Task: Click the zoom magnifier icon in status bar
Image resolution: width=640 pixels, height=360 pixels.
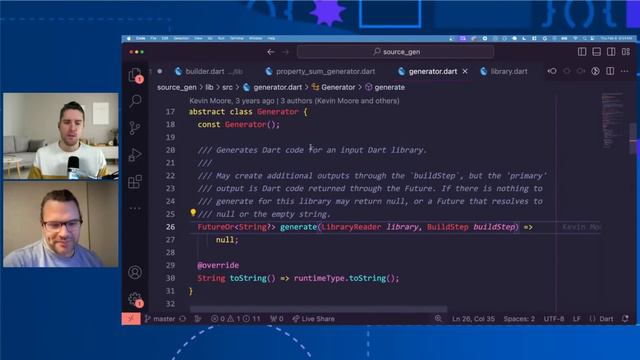Action: tap(438, 319)
